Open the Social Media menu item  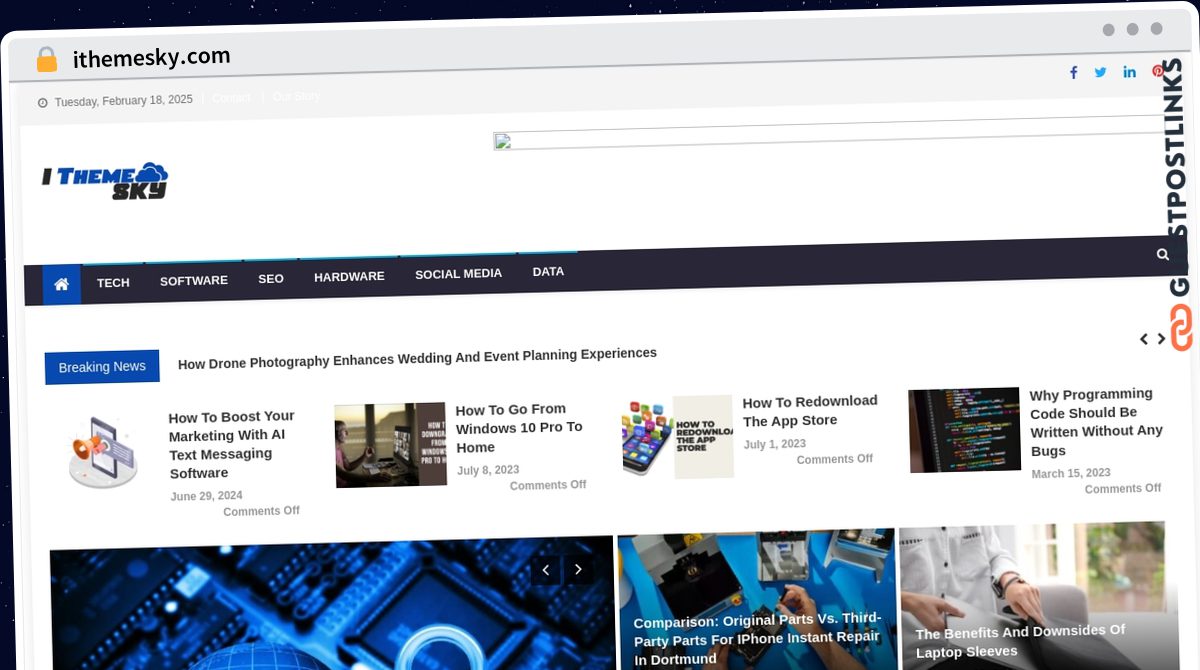tap(458, 274)
